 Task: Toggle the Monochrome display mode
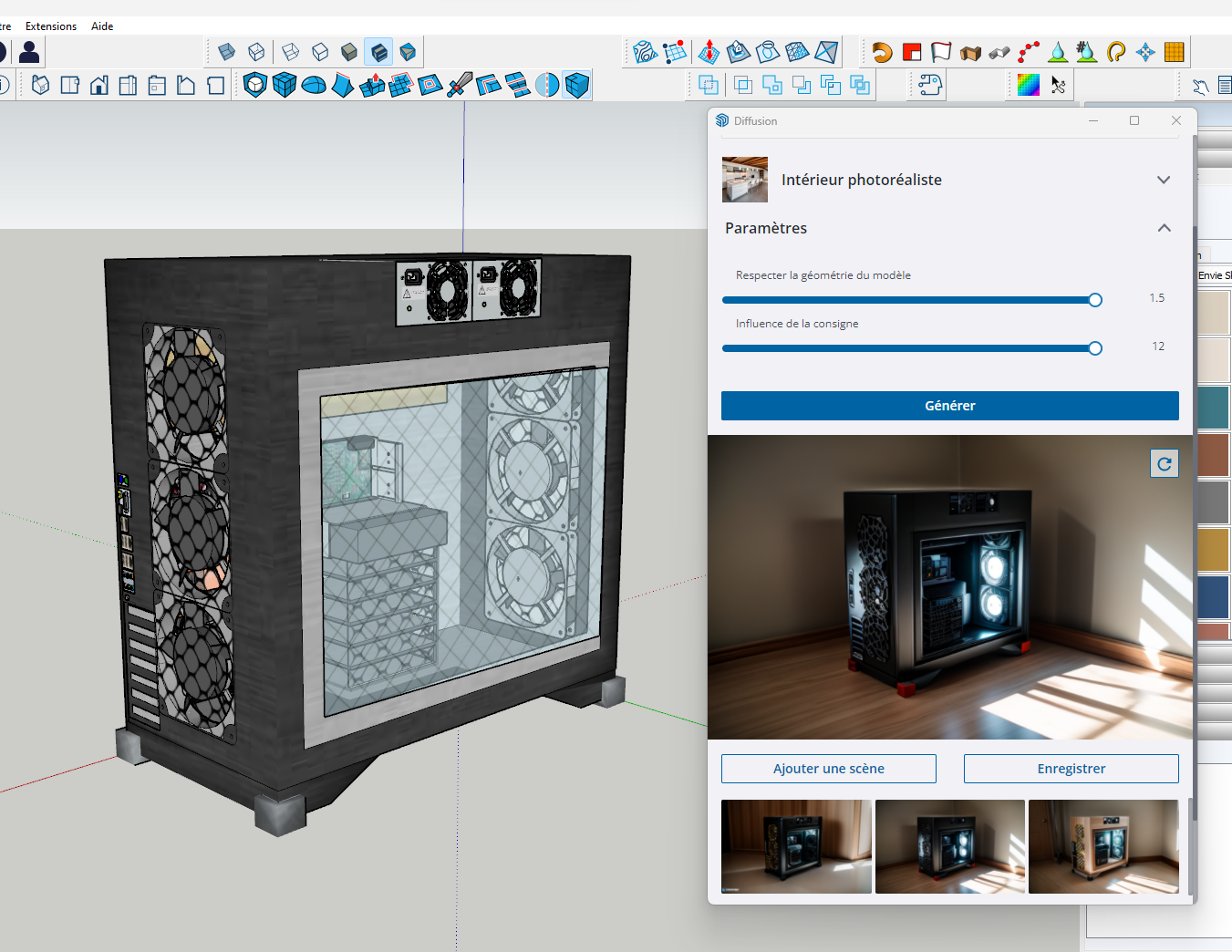click(409, 52)
